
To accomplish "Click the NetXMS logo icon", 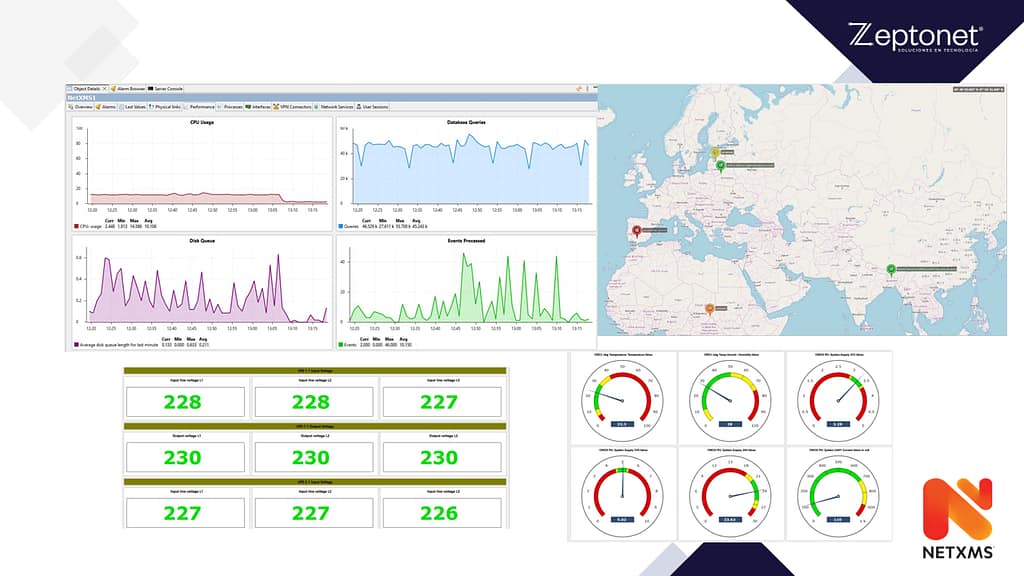I will 956,510.
